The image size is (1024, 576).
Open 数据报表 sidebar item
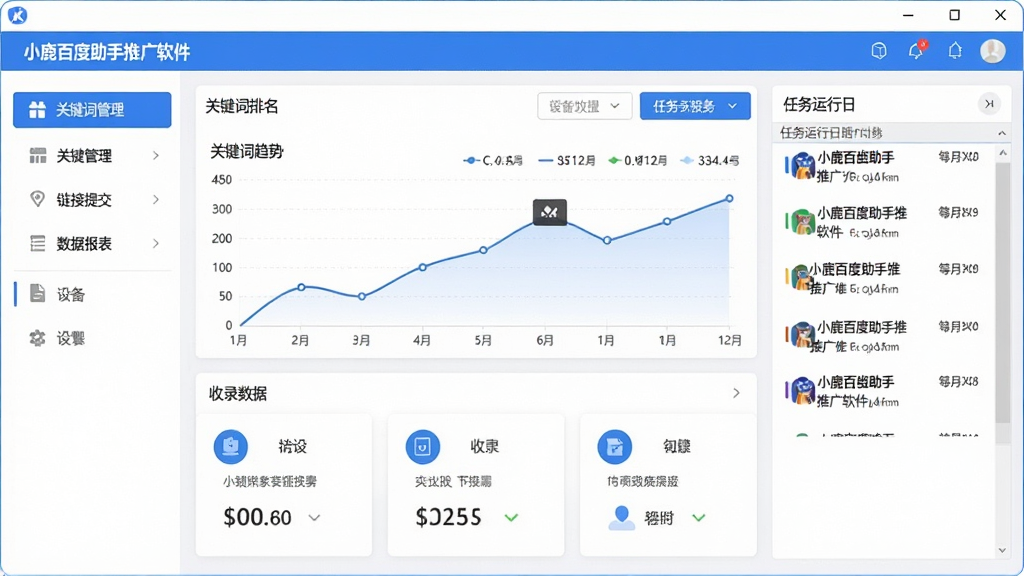92,244
